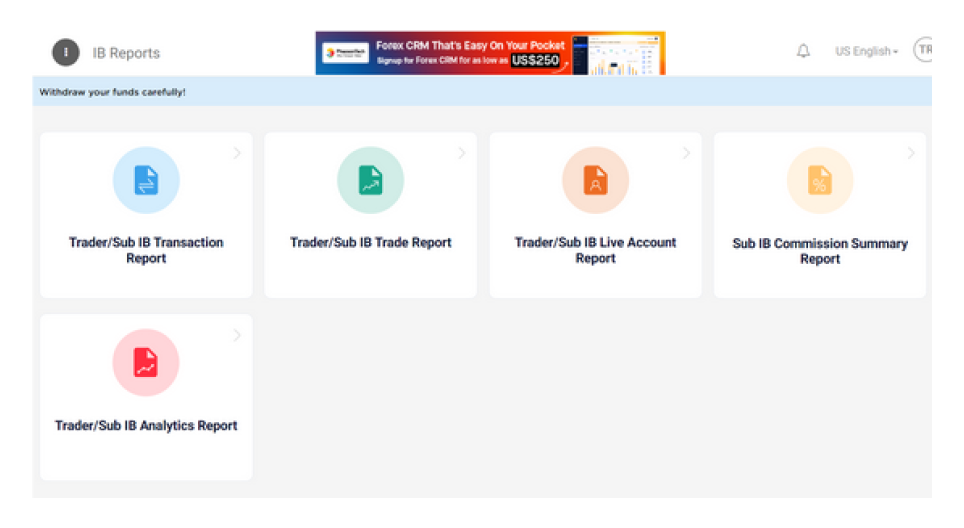The height and width of the screenshot is (528, 964).
Task: Expand chevron on Transaction Report card
Action: tap(237, 153)
